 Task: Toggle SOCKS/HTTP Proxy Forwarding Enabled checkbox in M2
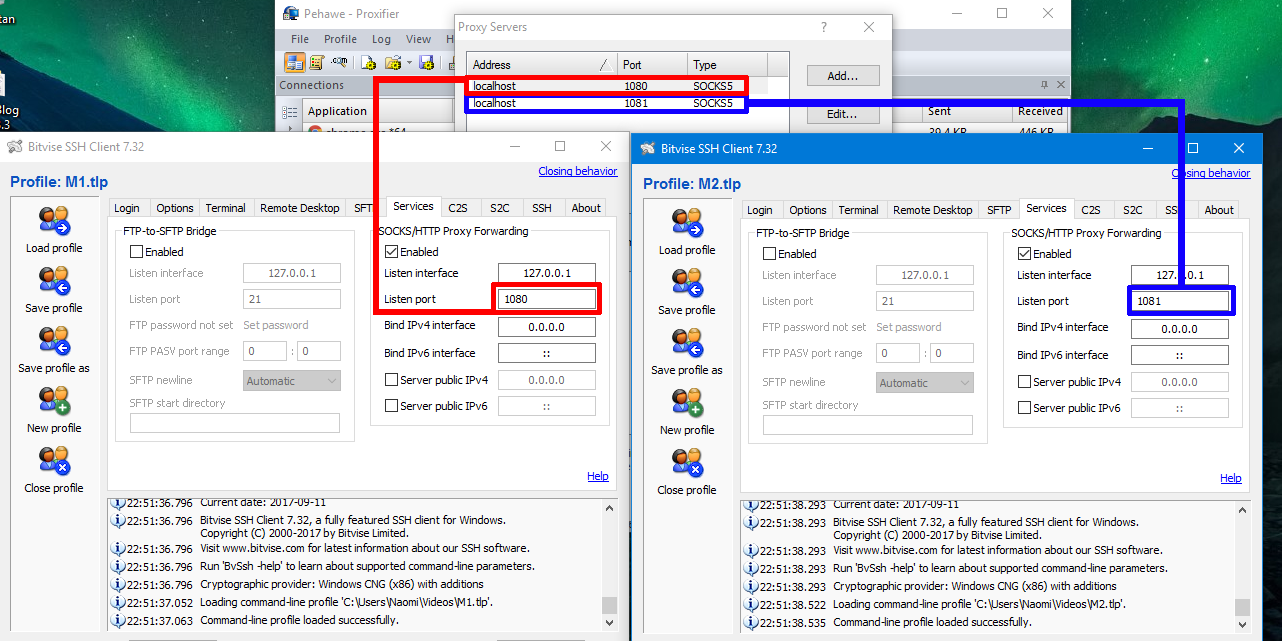point(1025,254)
